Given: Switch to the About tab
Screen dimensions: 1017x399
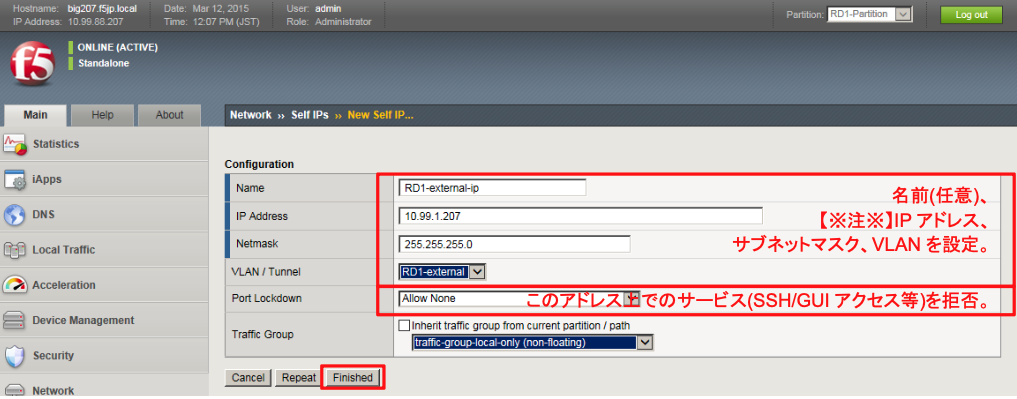Looking at the screenshot, I should click(169, 115).
